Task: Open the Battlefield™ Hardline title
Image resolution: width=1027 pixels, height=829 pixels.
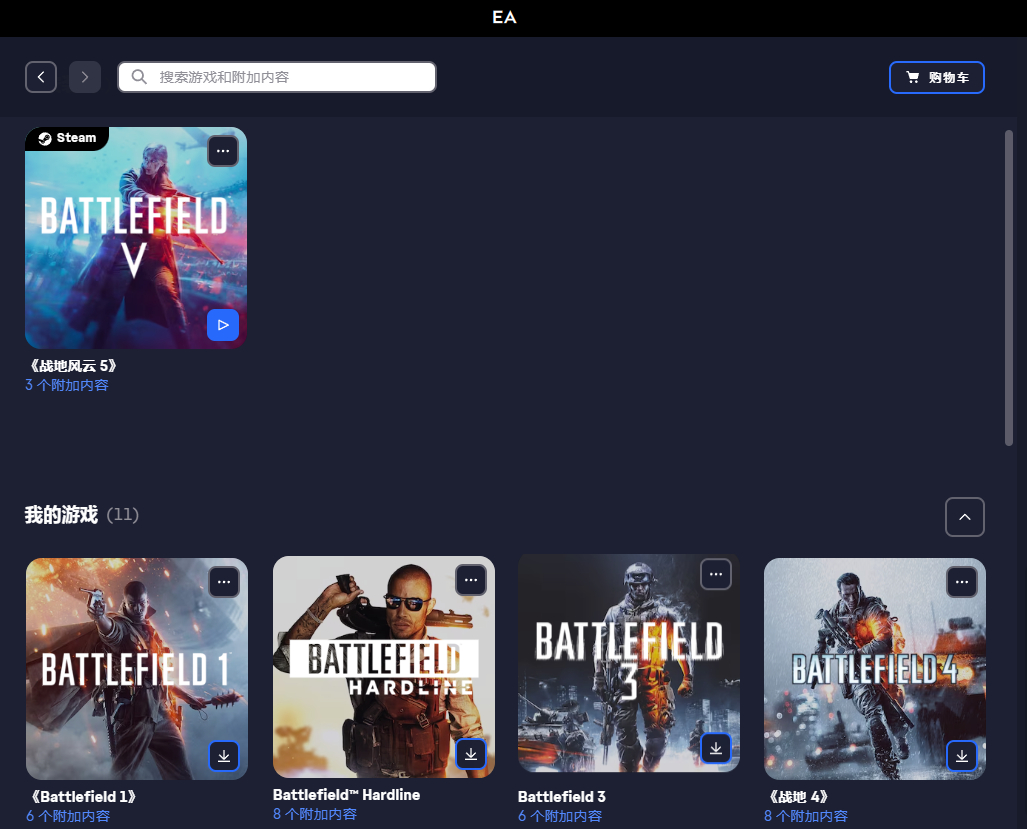Action: point(346,795)
